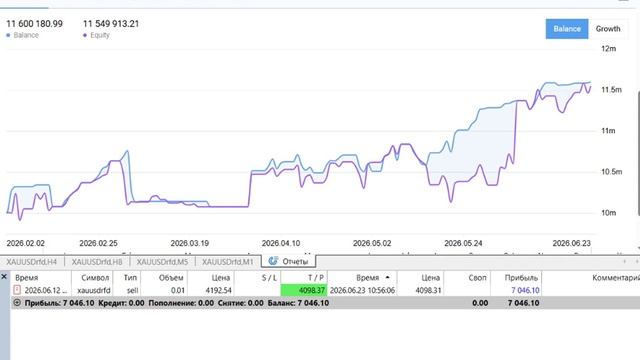Click the sell order document icon

(x=17, y=290)
